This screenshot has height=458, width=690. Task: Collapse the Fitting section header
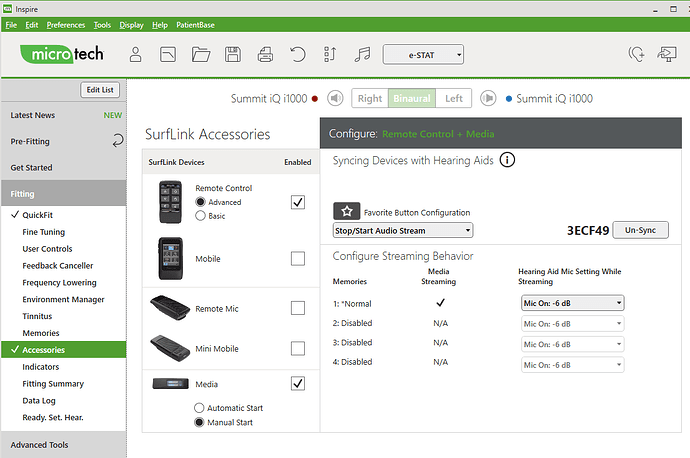(x=63, y=194)
